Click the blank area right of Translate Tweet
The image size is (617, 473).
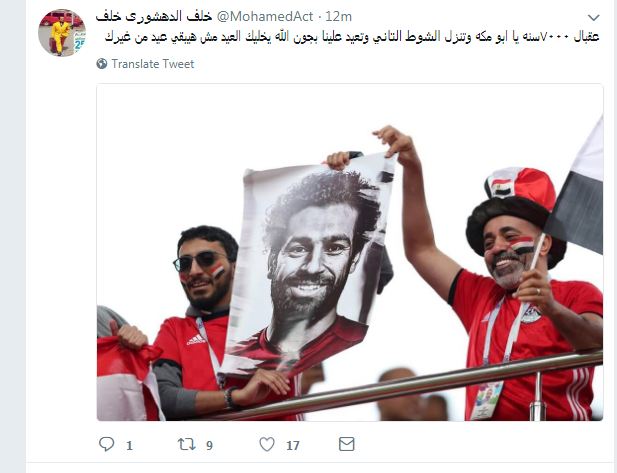(393, 64)
